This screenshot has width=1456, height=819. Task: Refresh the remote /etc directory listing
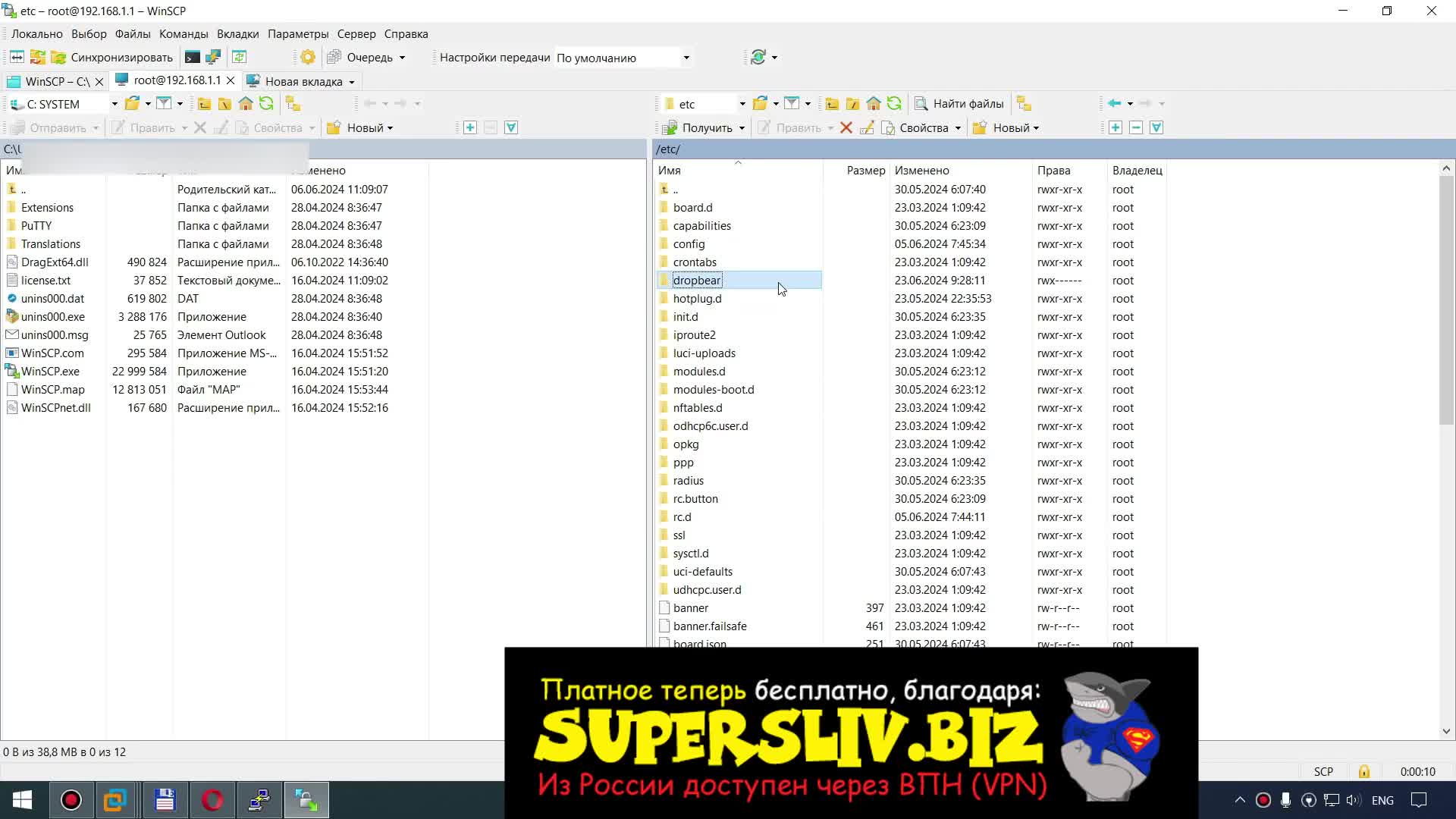coord(896,104)
